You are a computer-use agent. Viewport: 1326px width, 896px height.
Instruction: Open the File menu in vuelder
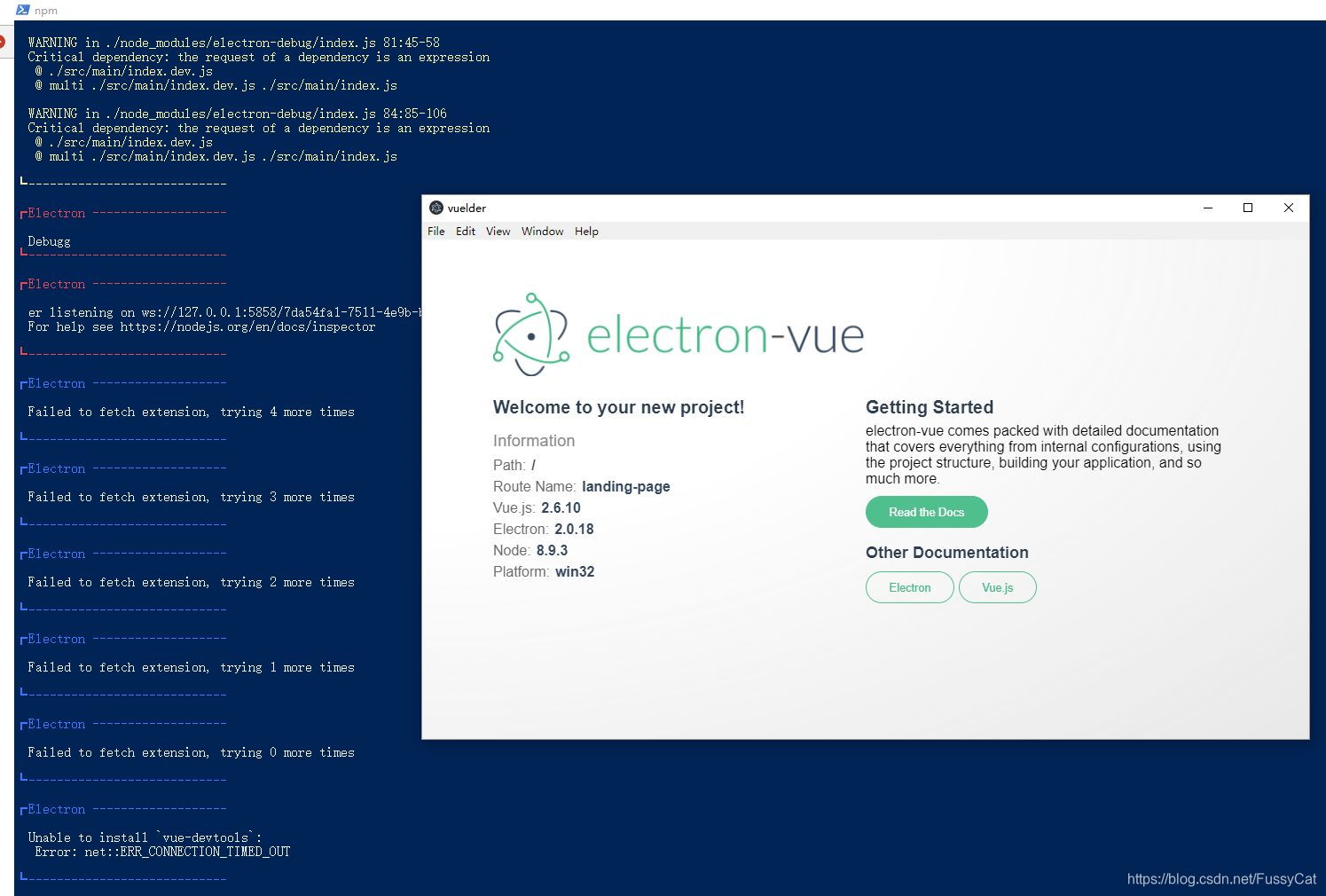click(436, 232)
